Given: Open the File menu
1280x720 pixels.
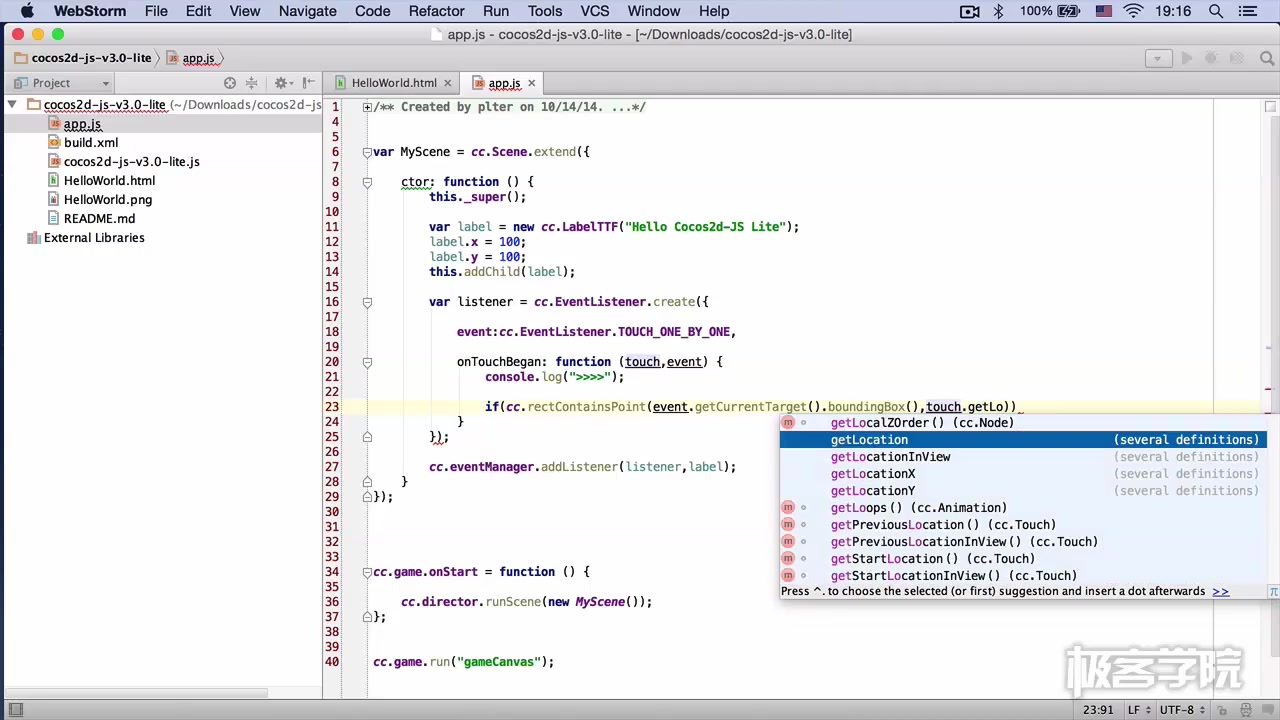Looking at the screenshot, I should (x=156, y=11).
